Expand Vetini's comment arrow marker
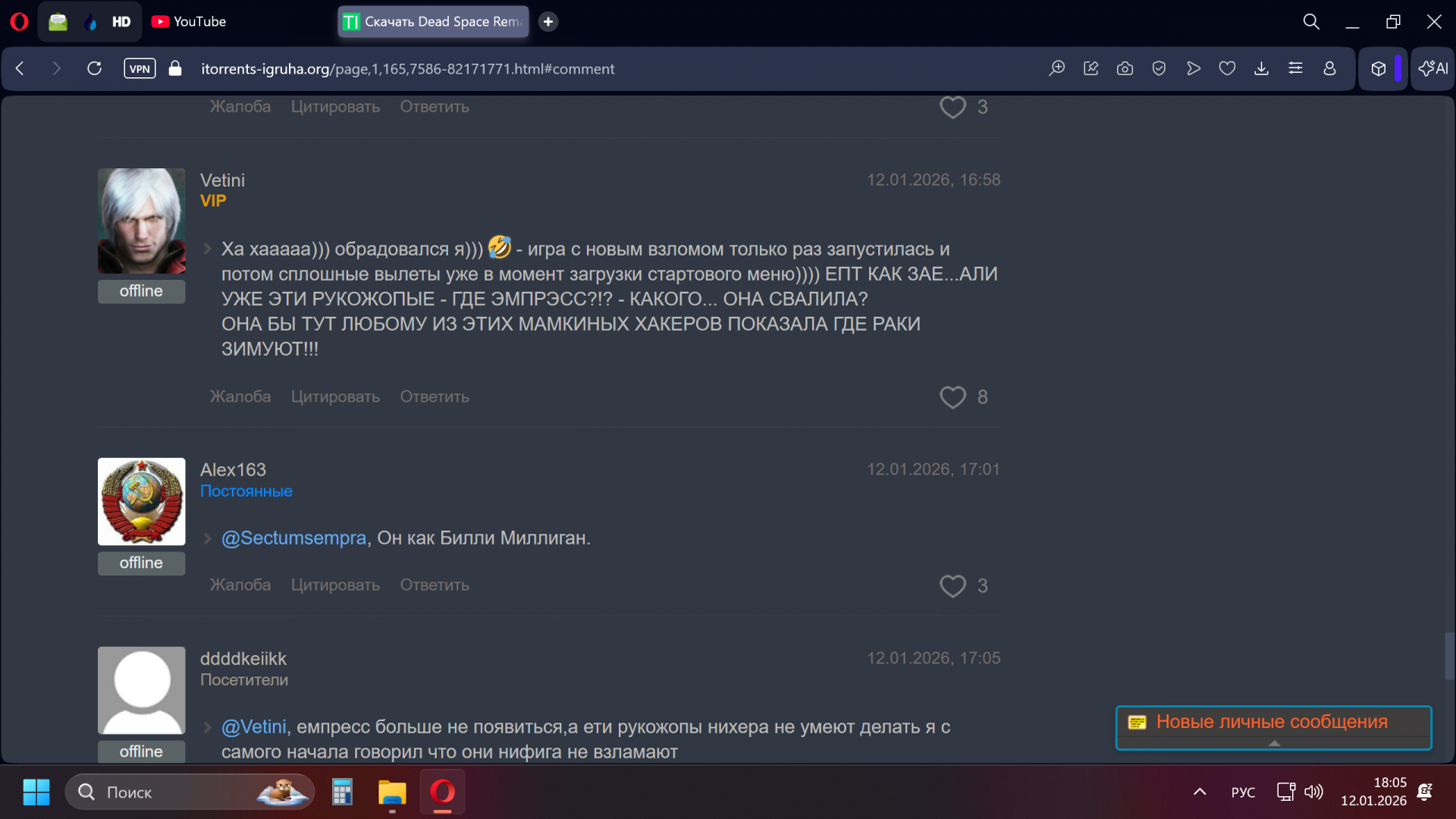This screenshot has width=1456, height=819. 207,249
